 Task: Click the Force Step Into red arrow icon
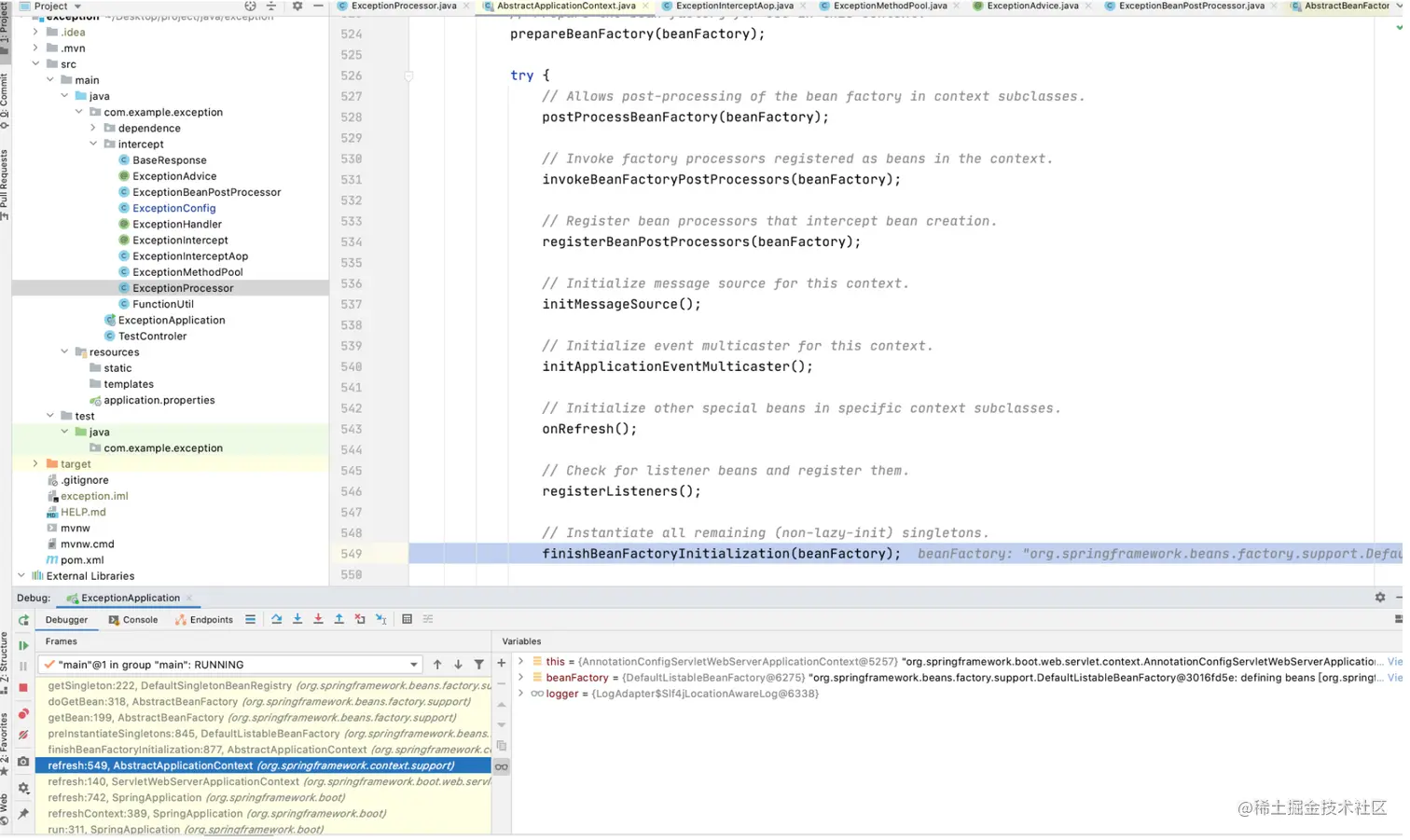click(x=318, y=619)
